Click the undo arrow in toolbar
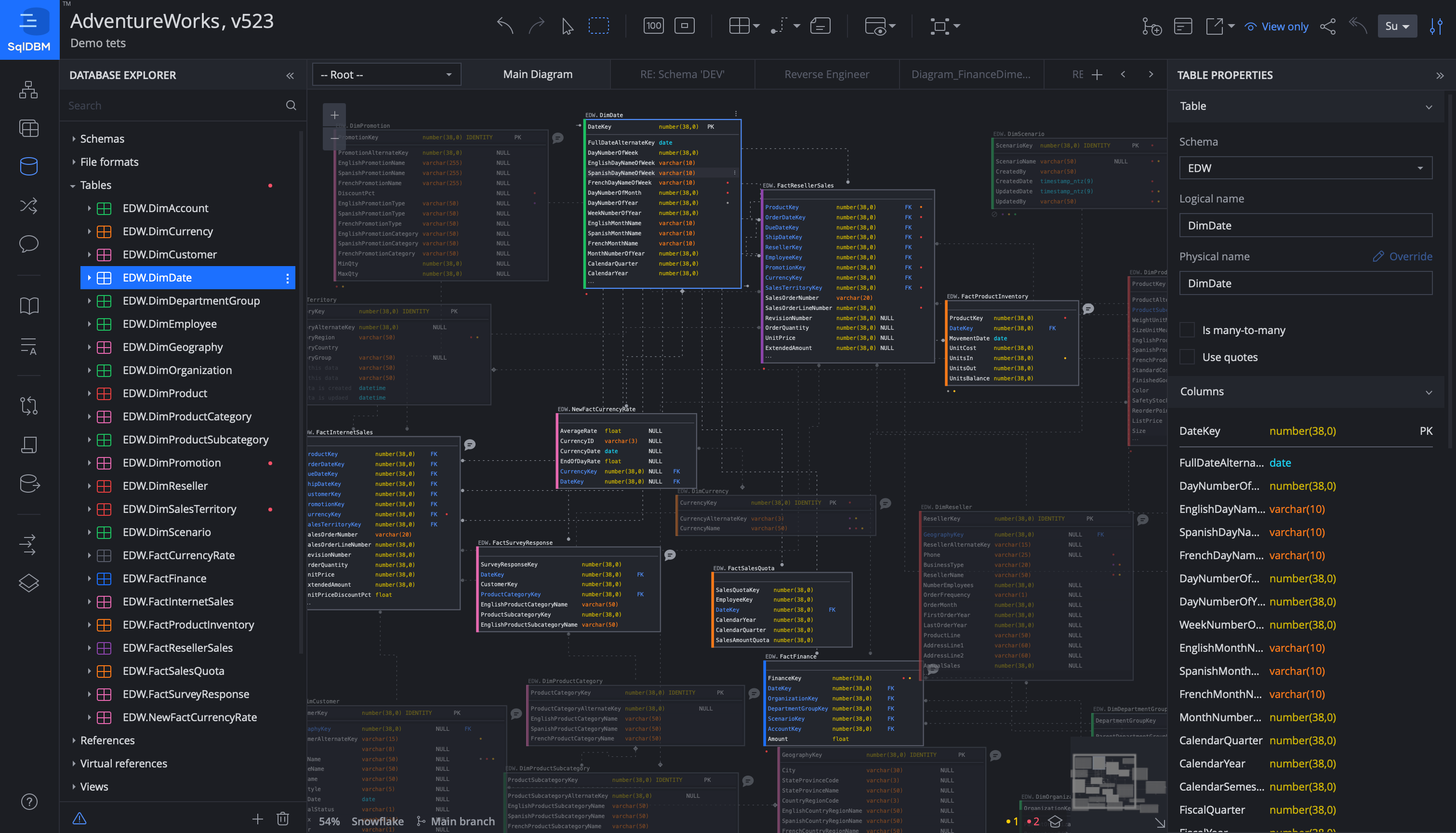This screenshot has height=833, width=1456. click(505, 26)
